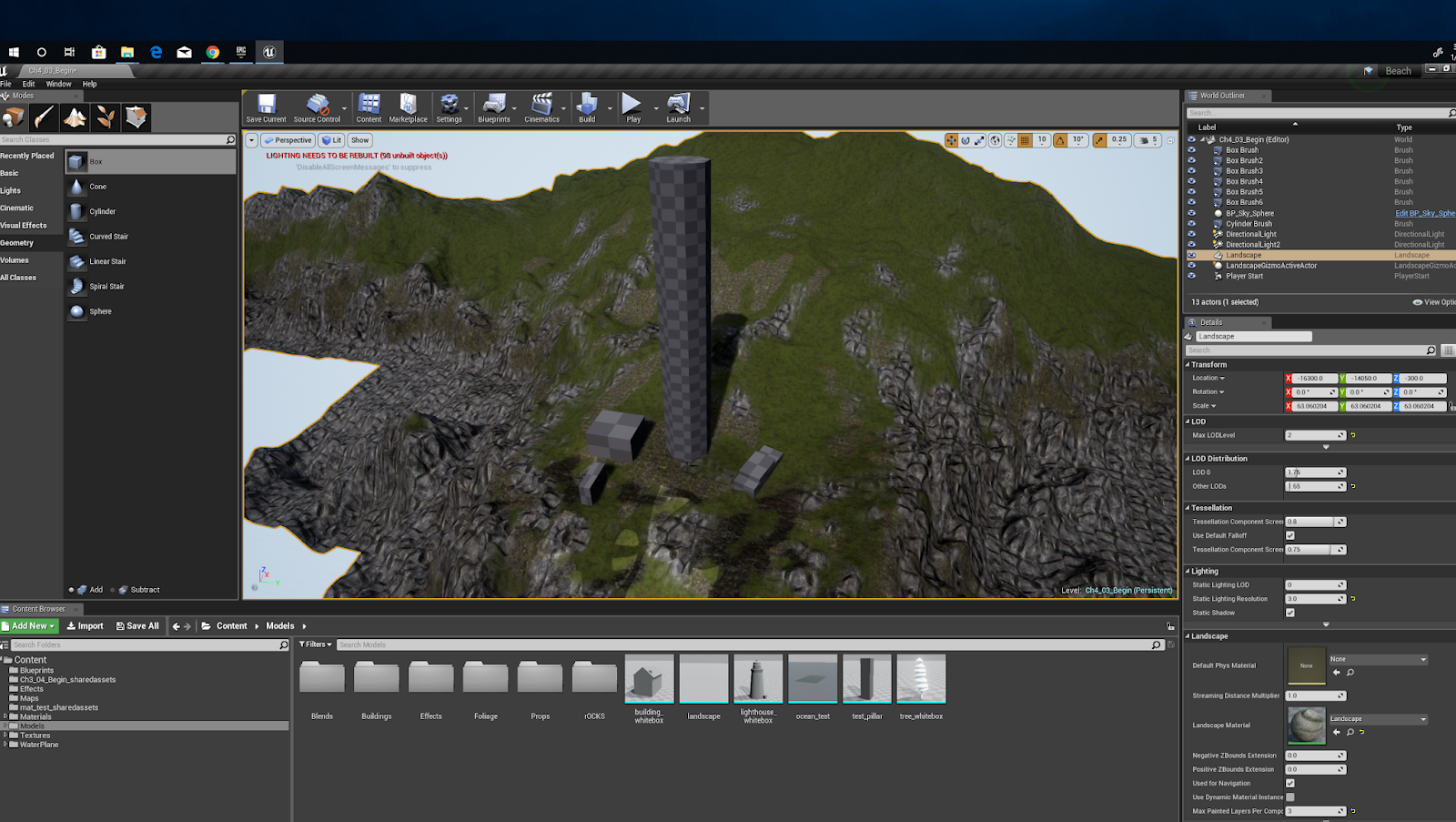Uncheck the Static Shadow checkbox
1456x822 pixels.
pyautogui.click(x=1290, y=613)
